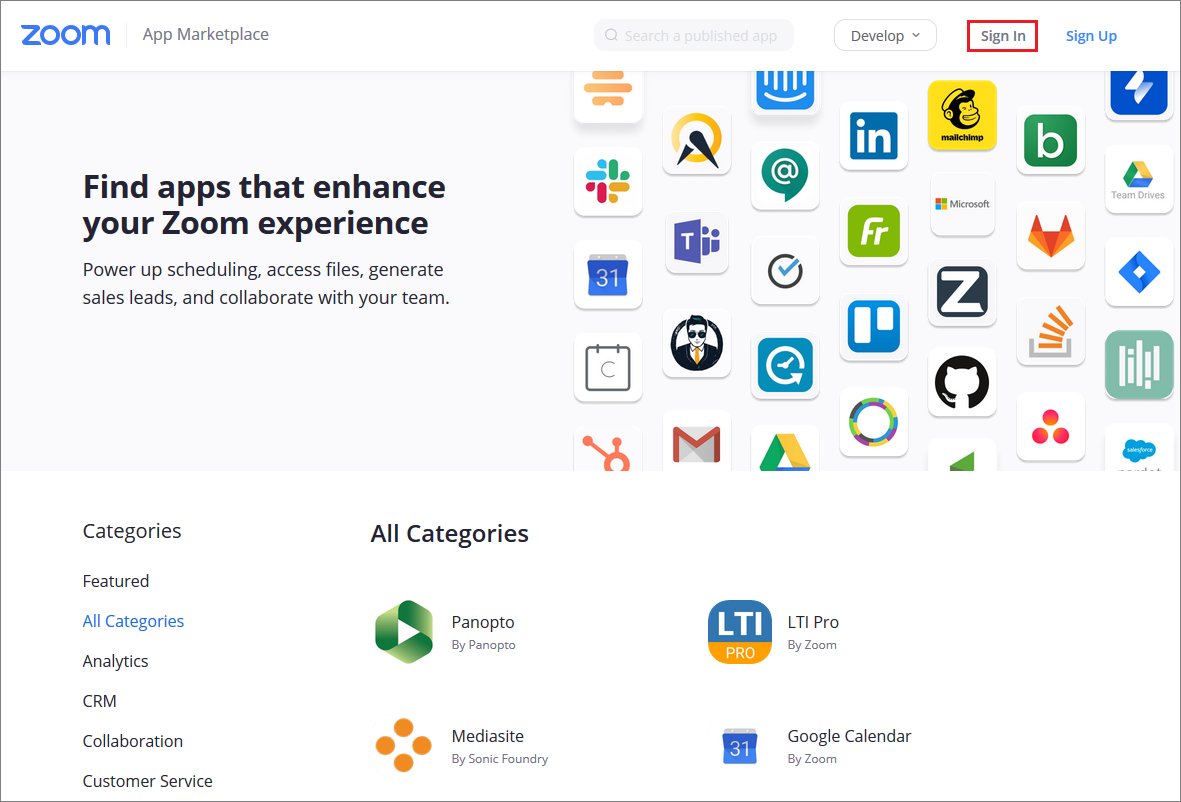Screen dimensions: 1181x802
Task: Open the App Marketplace home title
Action: click(206, 35)
